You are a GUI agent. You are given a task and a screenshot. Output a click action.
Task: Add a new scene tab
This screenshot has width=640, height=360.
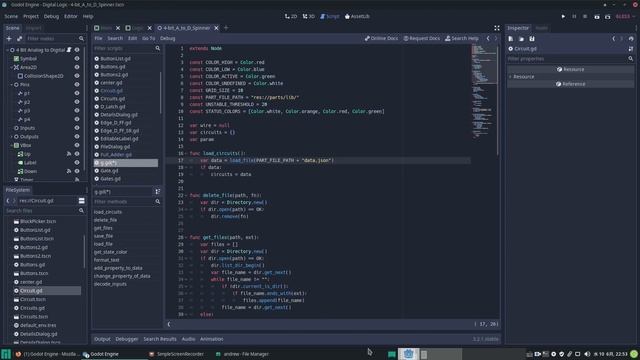(226, 28)
